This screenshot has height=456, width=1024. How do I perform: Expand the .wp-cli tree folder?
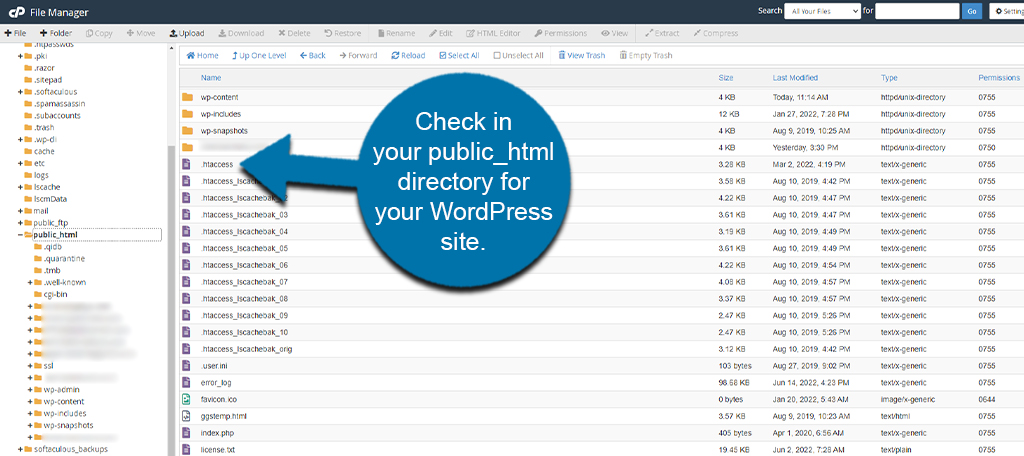click(20, 140)
